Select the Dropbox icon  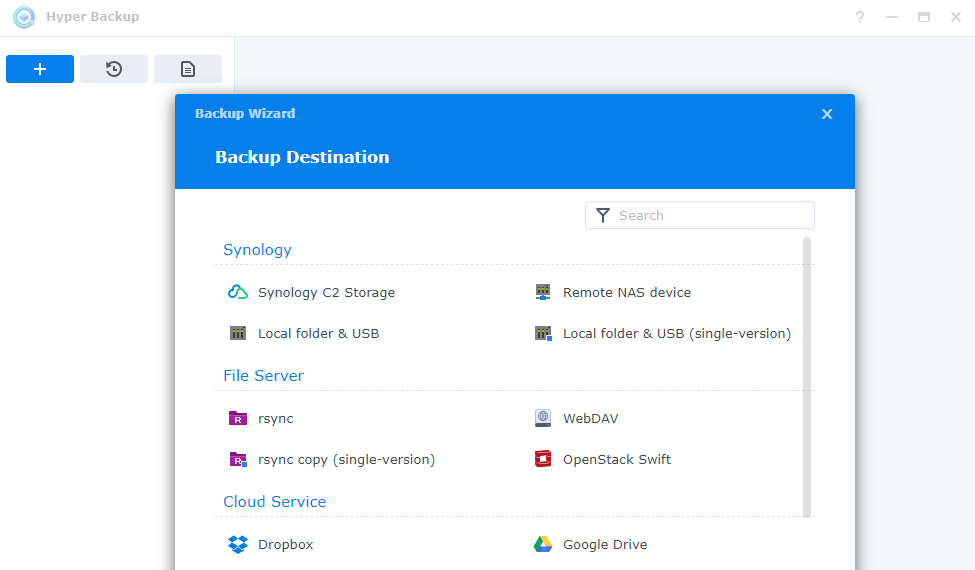(x=238, y=545)
